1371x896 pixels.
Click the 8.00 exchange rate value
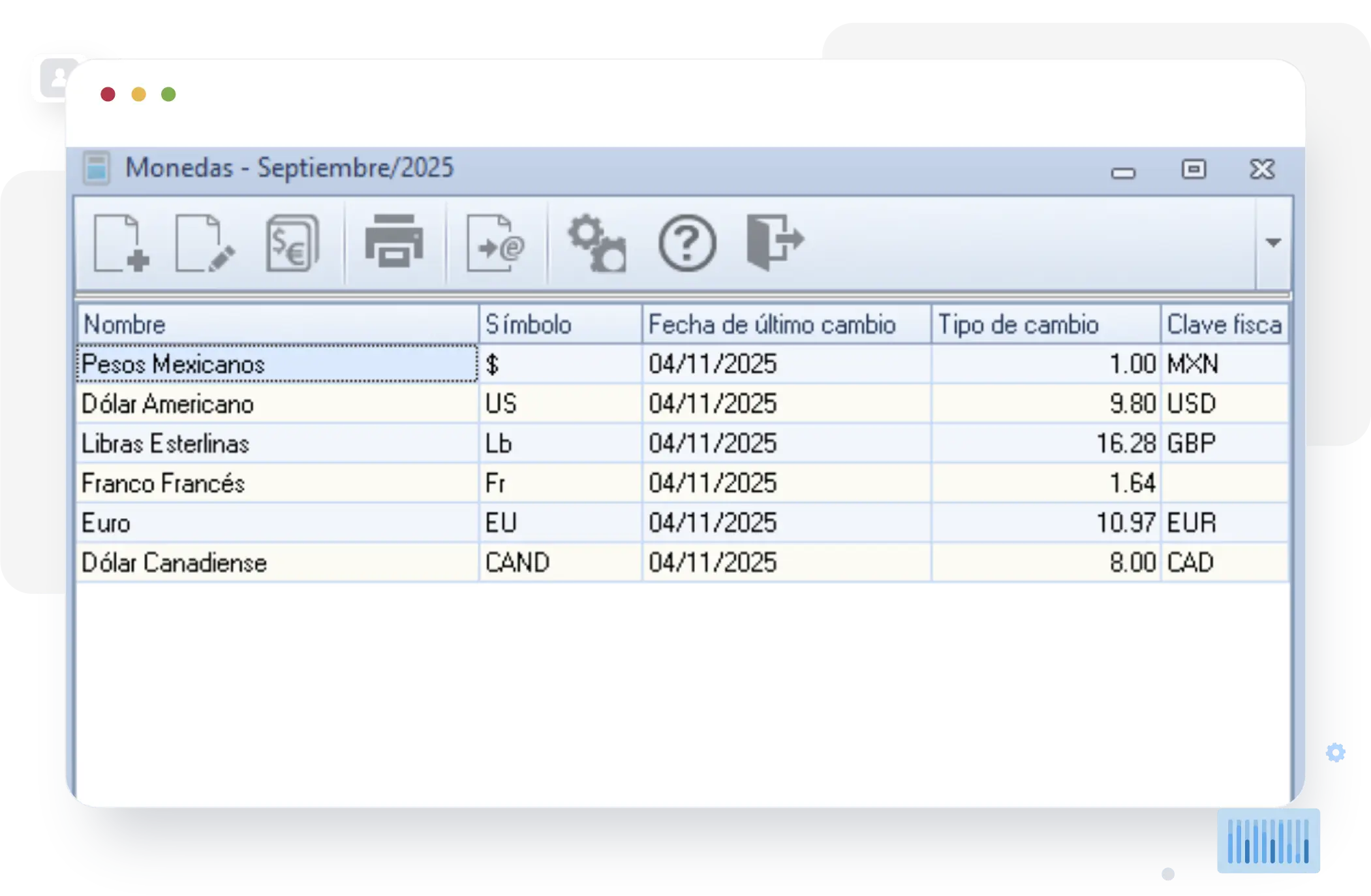1132,563
